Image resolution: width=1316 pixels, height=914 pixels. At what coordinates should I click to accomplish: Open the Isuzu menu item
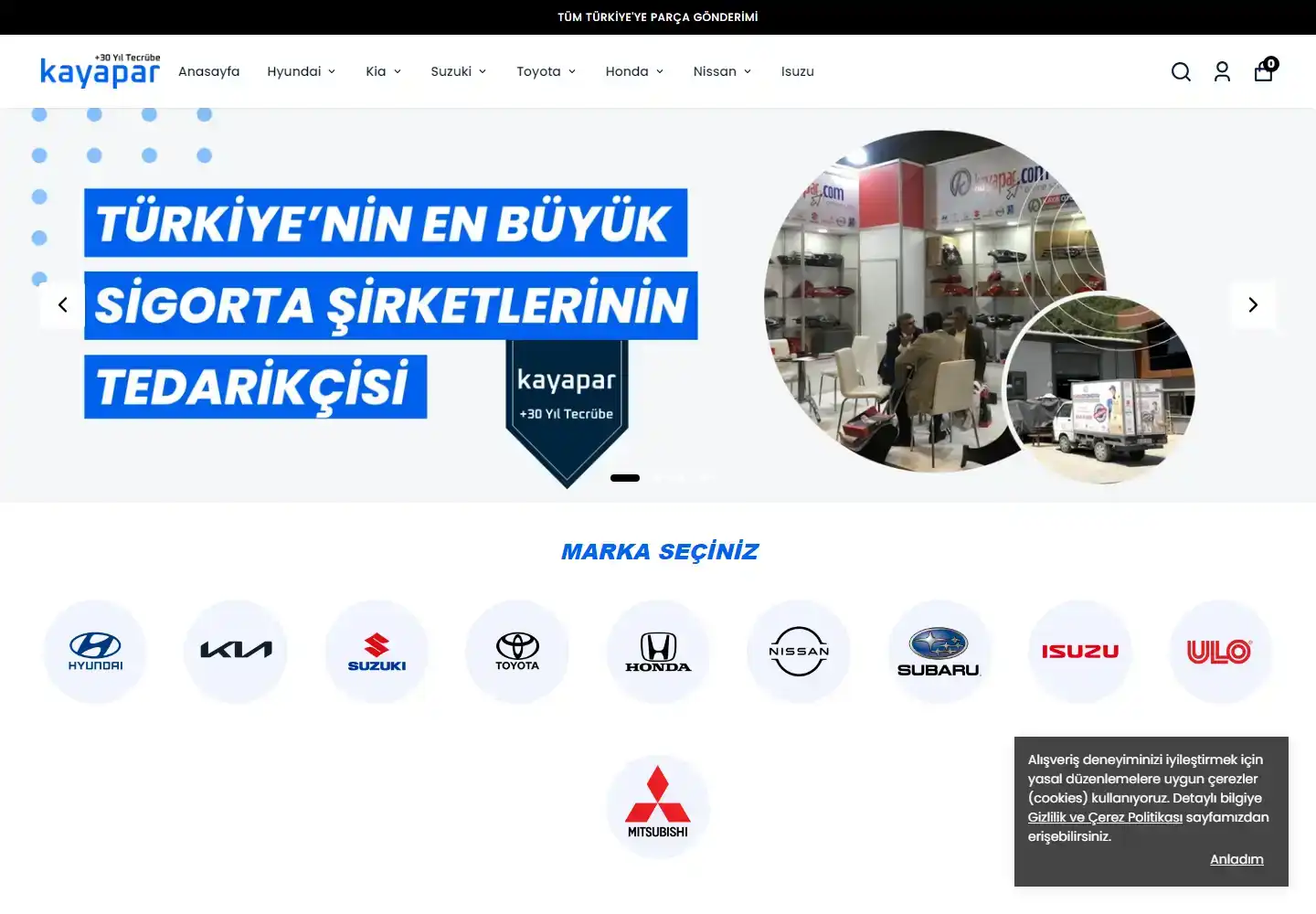tap(798, 71)
